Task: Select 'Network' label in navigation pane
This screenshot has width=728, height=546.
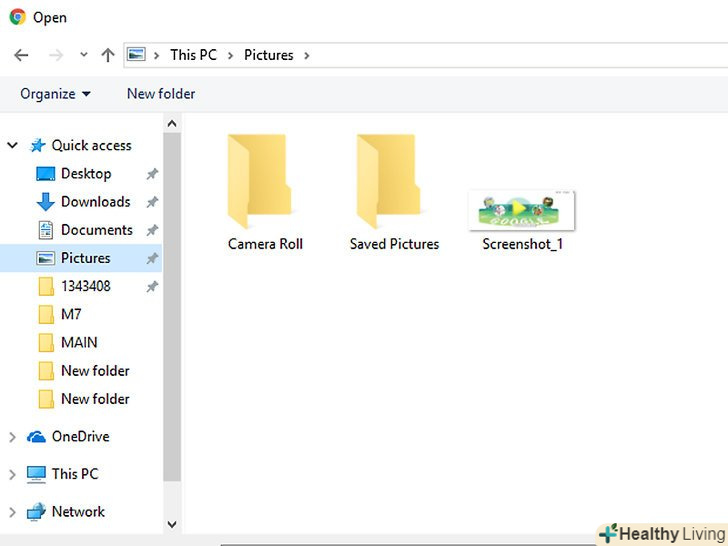Action: point(78,512)
